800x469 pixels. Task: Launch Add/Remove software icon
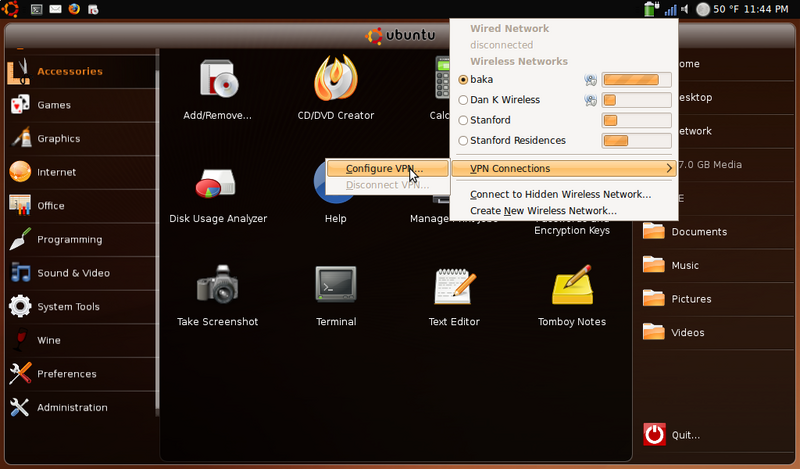(x=218, y=79)
